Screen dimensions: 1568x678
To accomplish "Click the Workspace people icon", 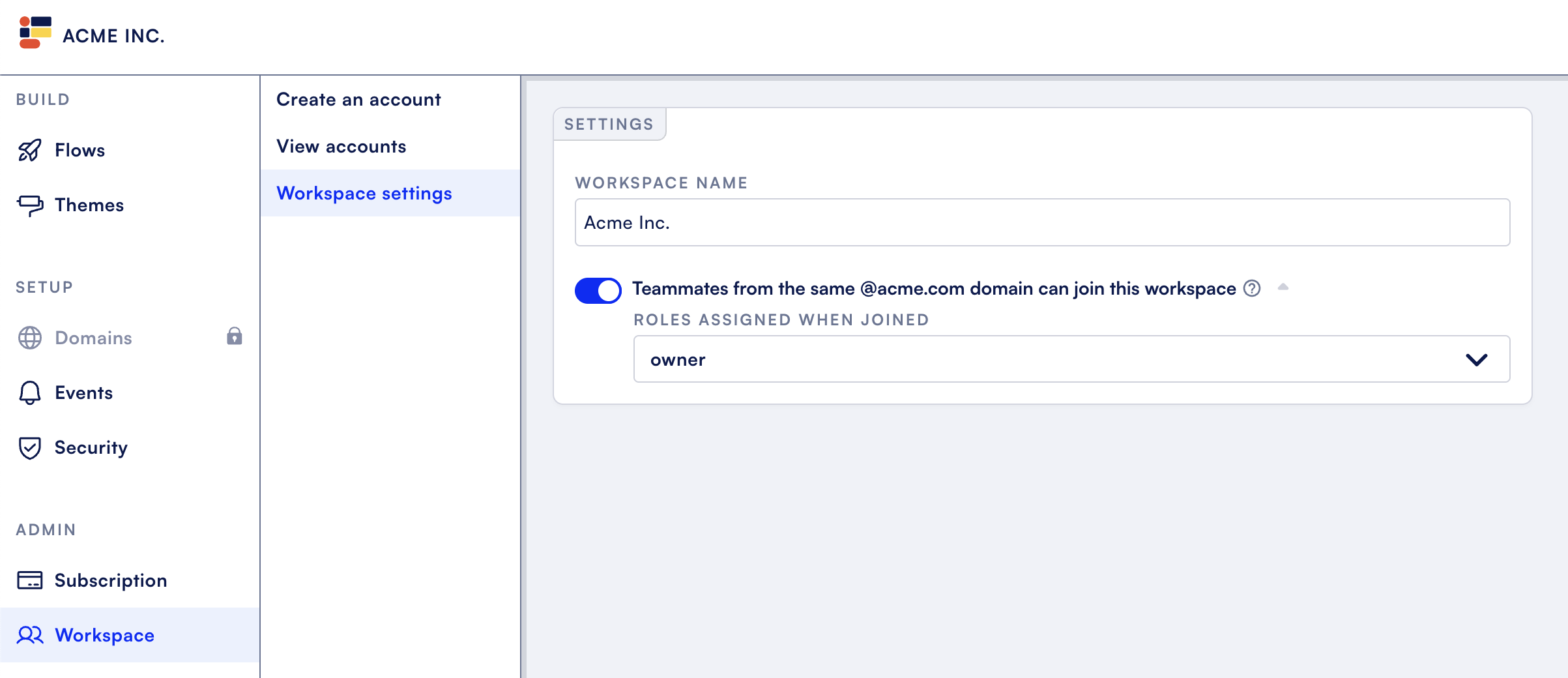I will pyautogui.click(x=30, y=635).
